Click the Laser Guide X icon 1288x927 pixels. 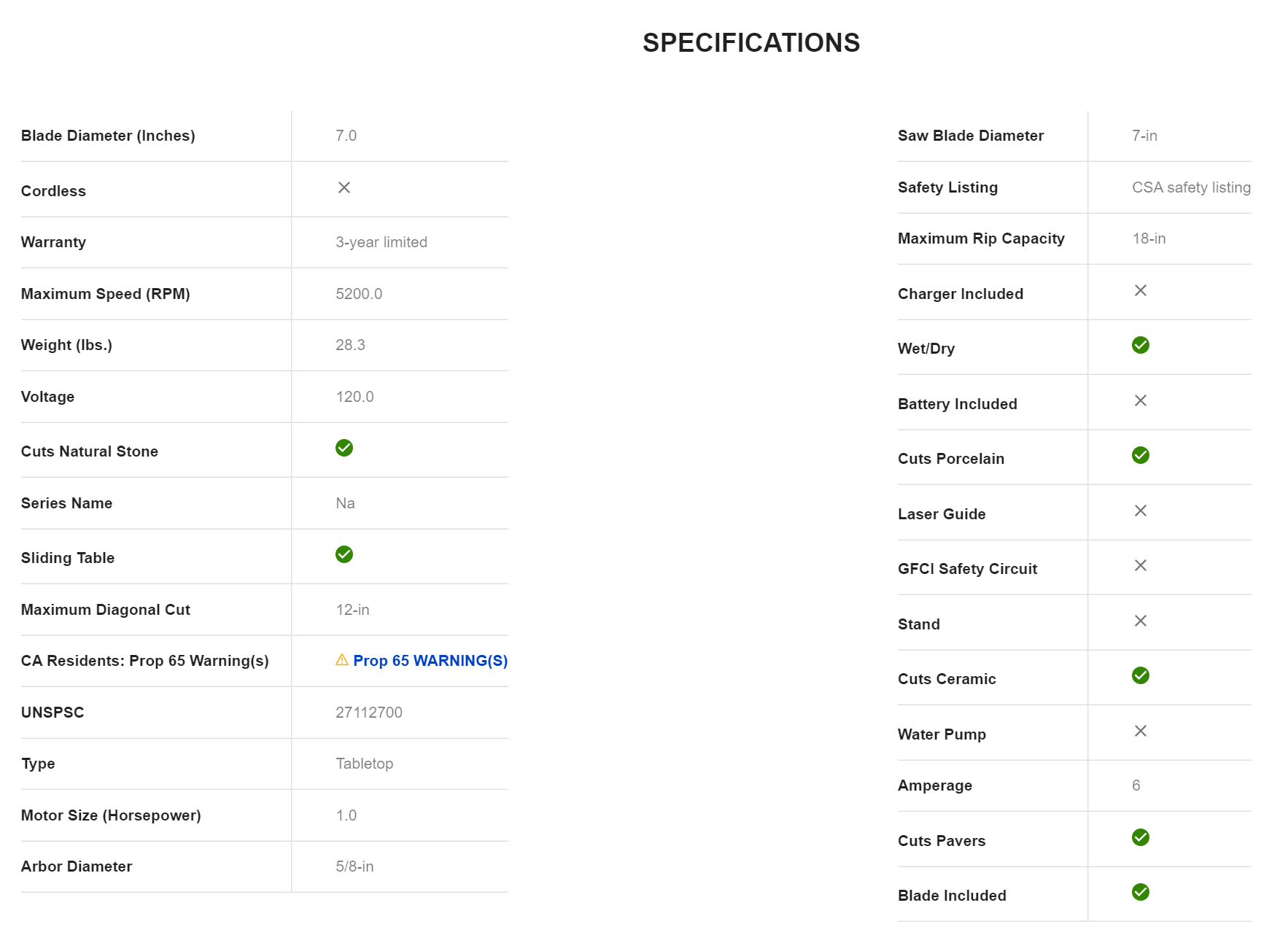pyautogui.click(x=1141, y=511)
